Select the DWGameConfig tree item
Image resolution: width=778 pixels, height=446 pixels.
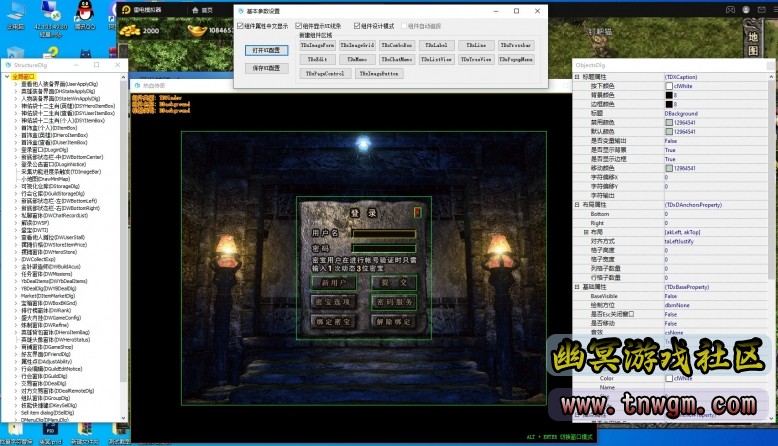pyautogui.click(x=51, y=318)
